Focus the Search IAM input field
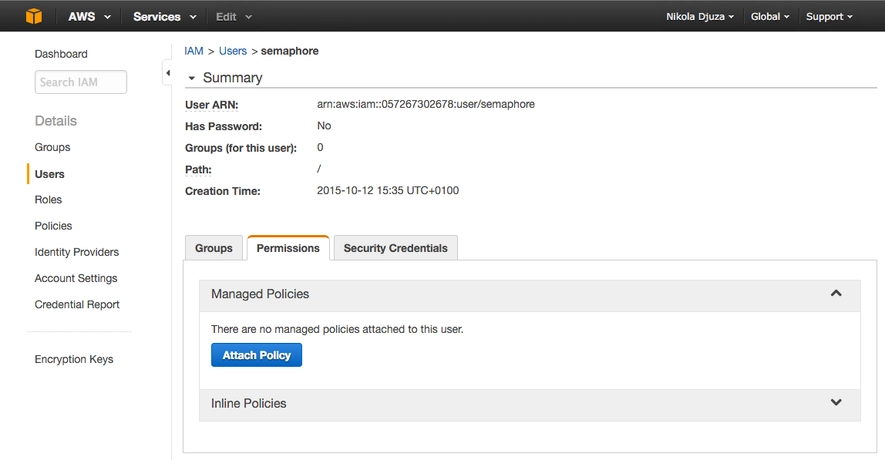 coord(80,82)
